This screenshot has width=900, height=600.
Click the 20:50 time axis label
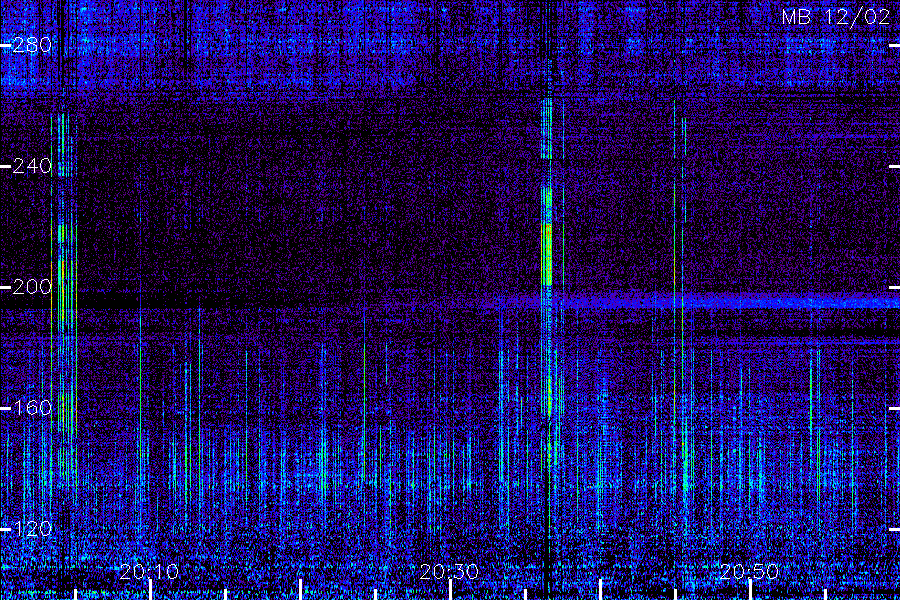(750, 572)
